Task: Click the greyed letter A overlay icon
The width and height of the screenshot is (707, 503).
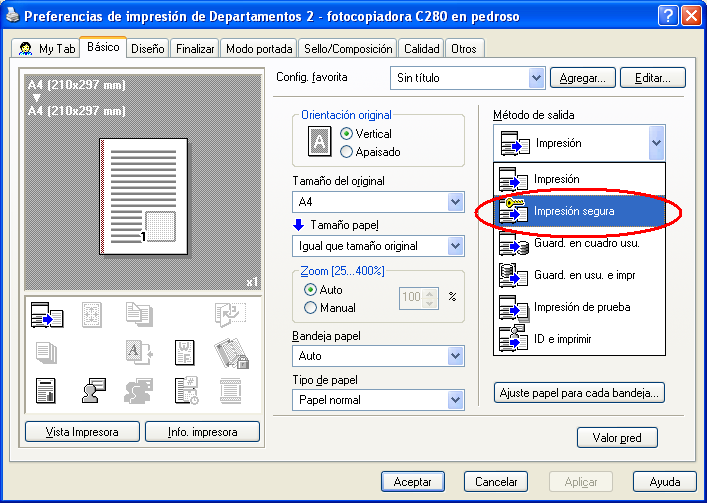Action: pos(139,352)
